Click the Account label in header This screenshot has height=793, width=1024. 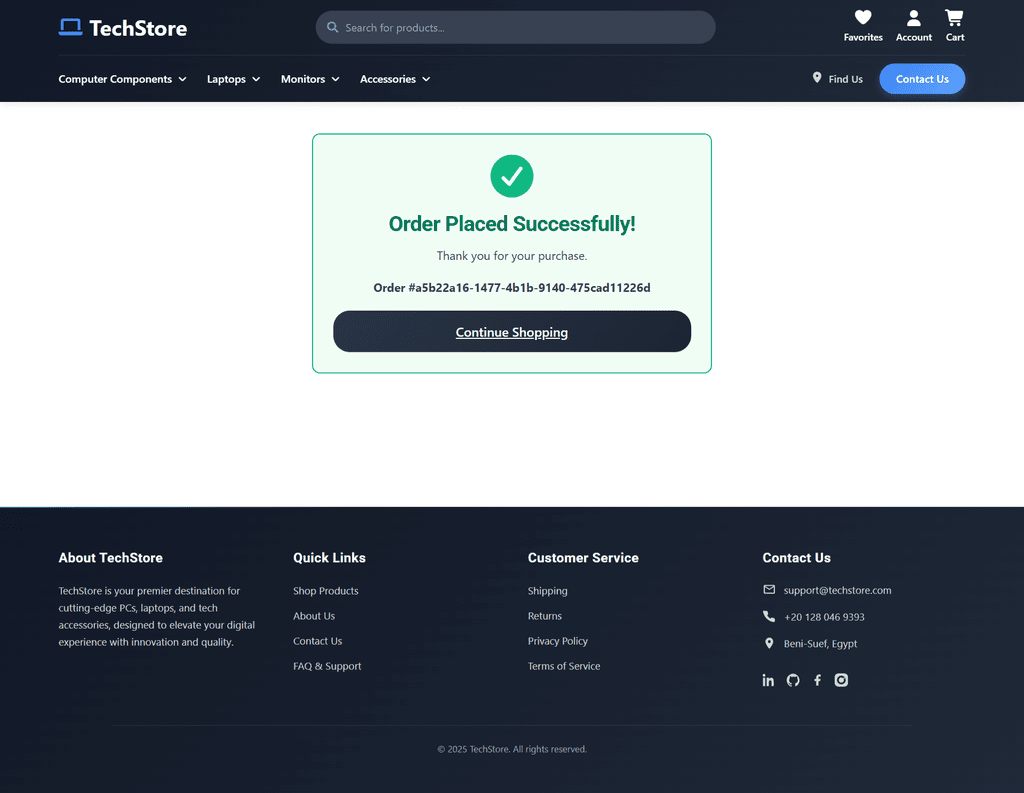click(914, 37)
